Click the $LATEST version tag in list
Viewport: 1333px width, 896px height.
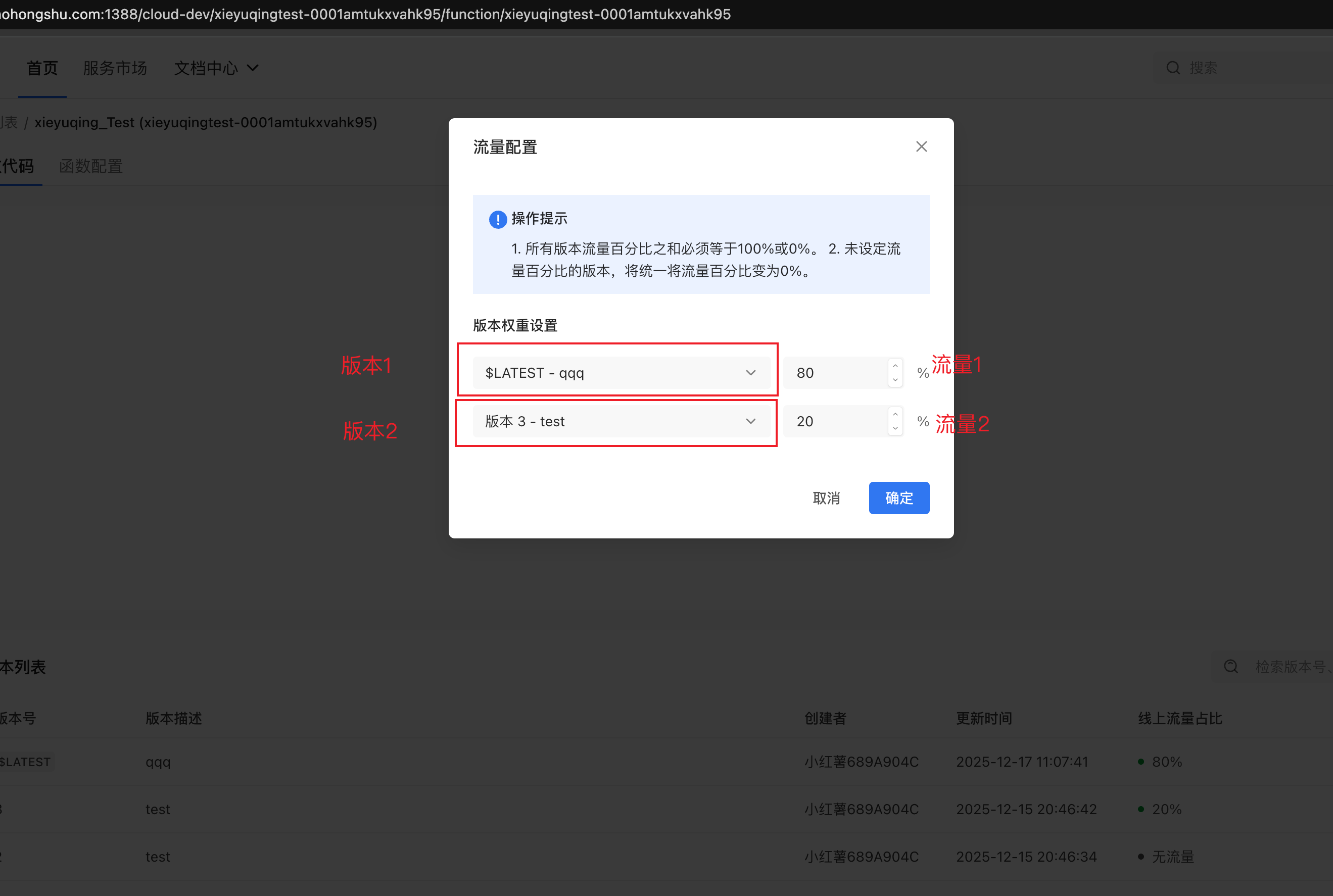tap(26, 762)
